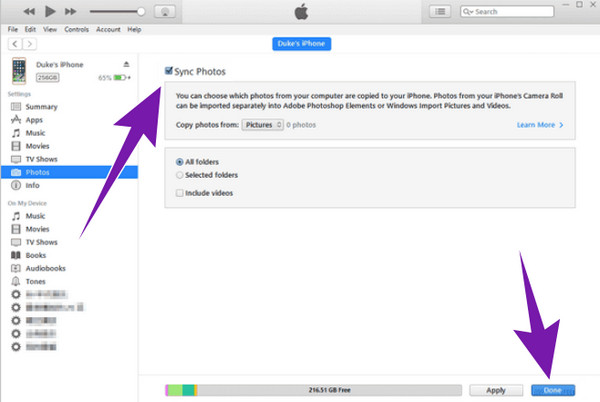Viewport: 600px width, 402px height.
Task: Open the Pictures source dropdown
Action: click(x=262, y=125)
